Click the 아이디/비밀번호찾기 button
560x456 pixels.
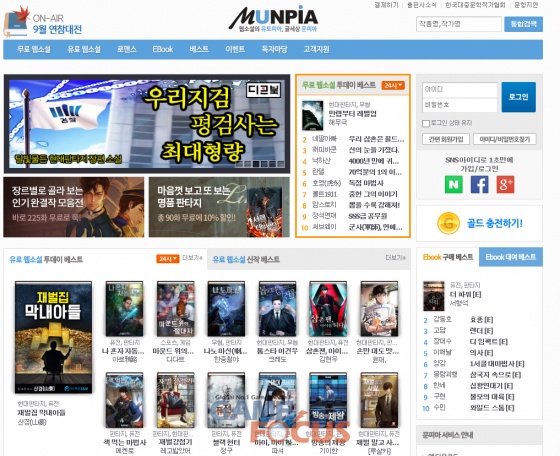505,139
